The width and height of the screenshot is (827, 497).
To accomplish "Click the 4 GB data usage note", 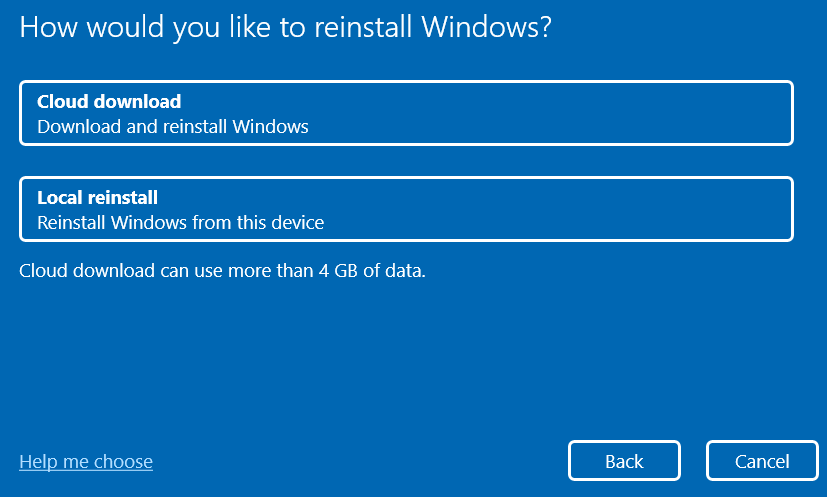I will click(x=222, y=270).
